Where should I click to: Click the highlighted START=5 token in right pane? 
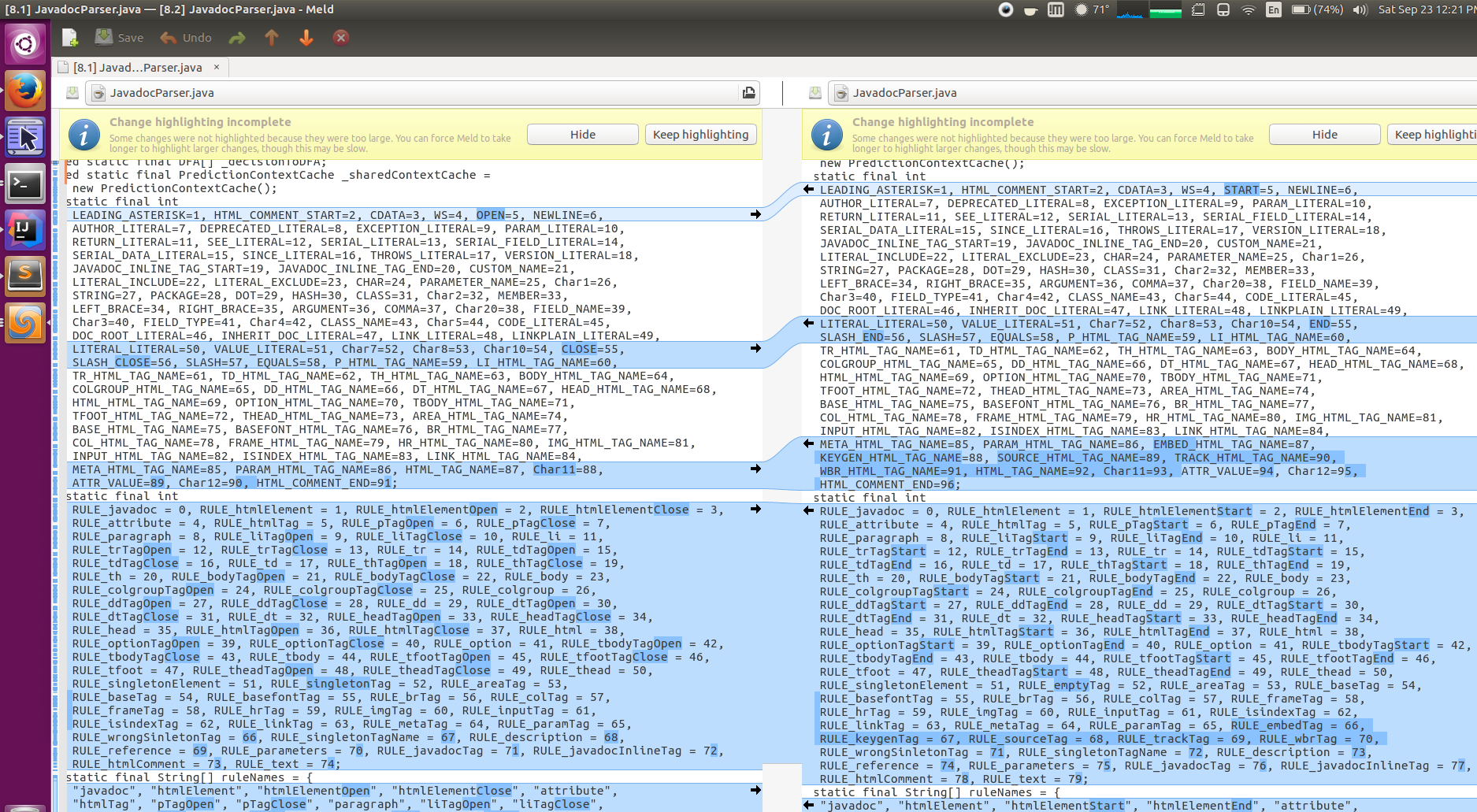click(1249, 190)
